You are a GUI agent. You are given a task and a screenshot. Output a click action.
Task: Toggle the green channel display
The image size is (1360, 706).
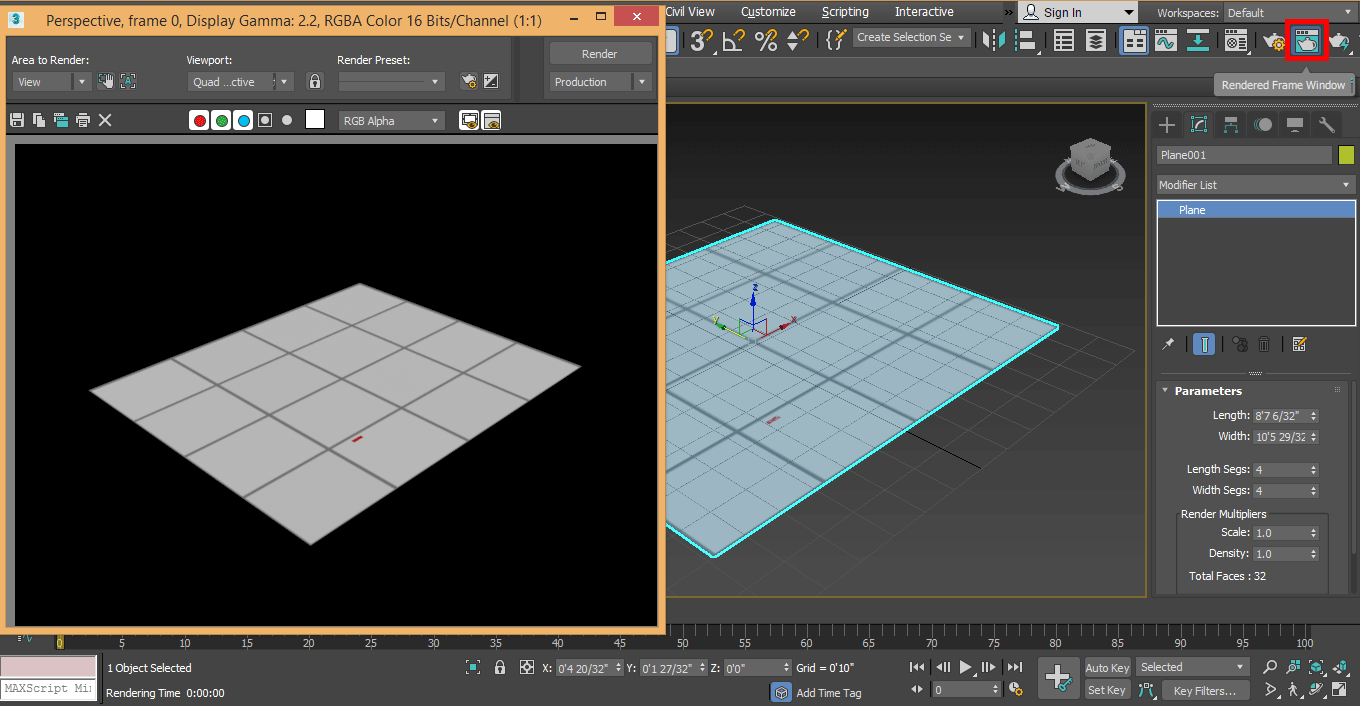(x=221, y=120)
